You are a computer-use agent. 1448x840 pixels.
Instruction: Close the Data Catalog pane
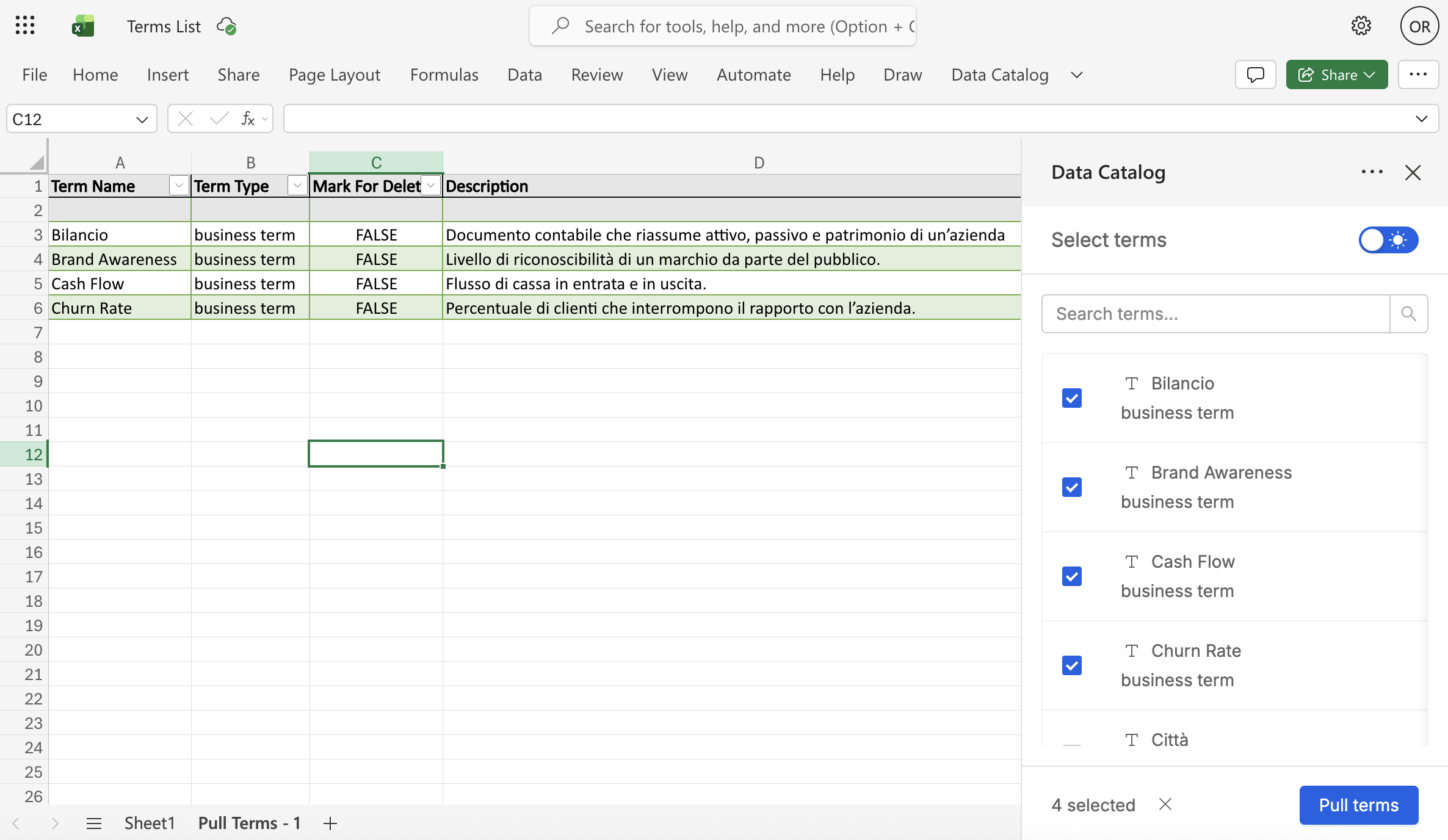tap(1413, 172)
